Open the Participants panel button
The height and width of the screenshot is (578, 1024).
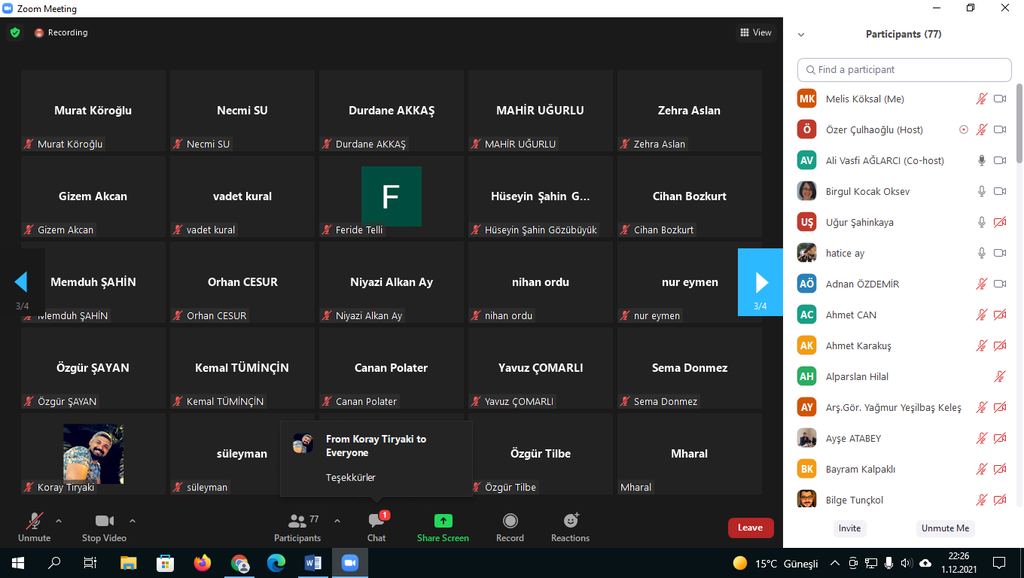point(297,527)
